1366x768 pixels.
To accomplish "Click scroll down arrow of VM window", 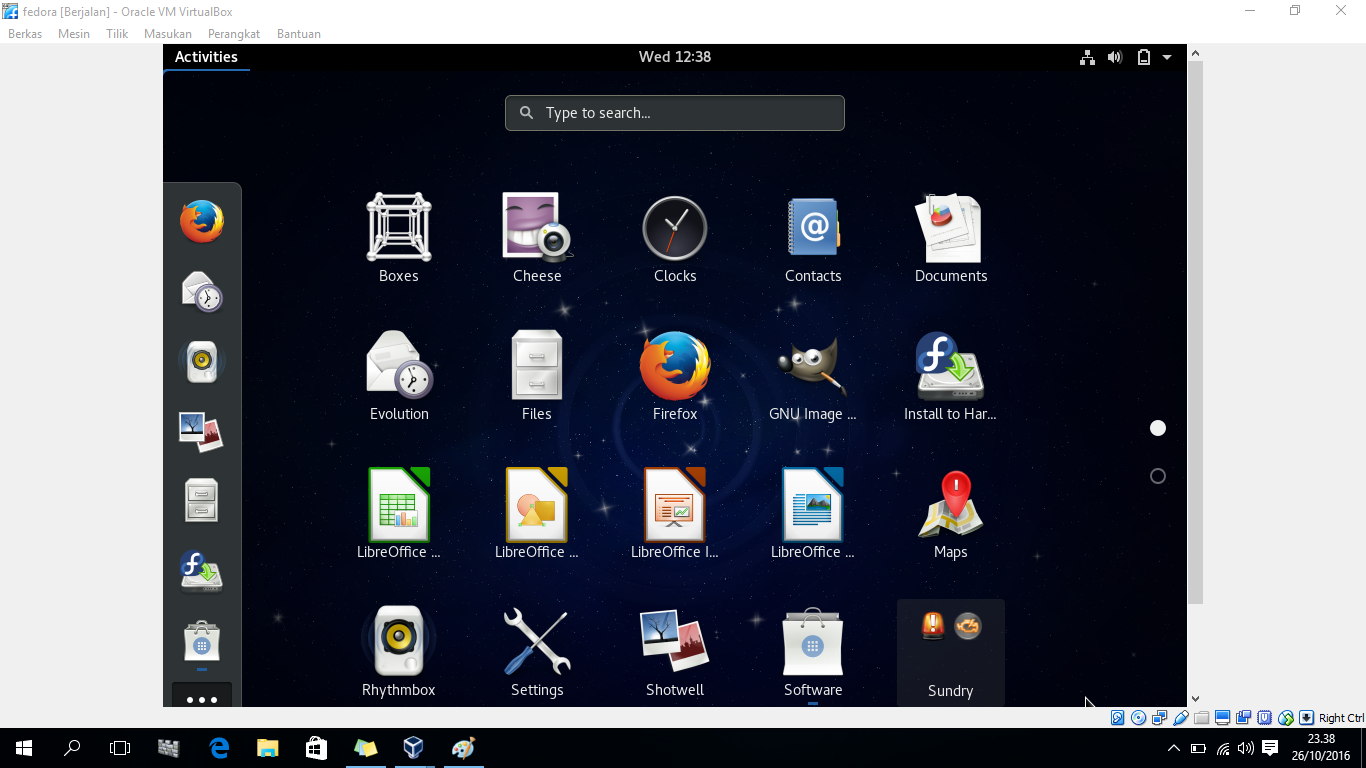I will pyautogui.click(x=1195, y=699).
